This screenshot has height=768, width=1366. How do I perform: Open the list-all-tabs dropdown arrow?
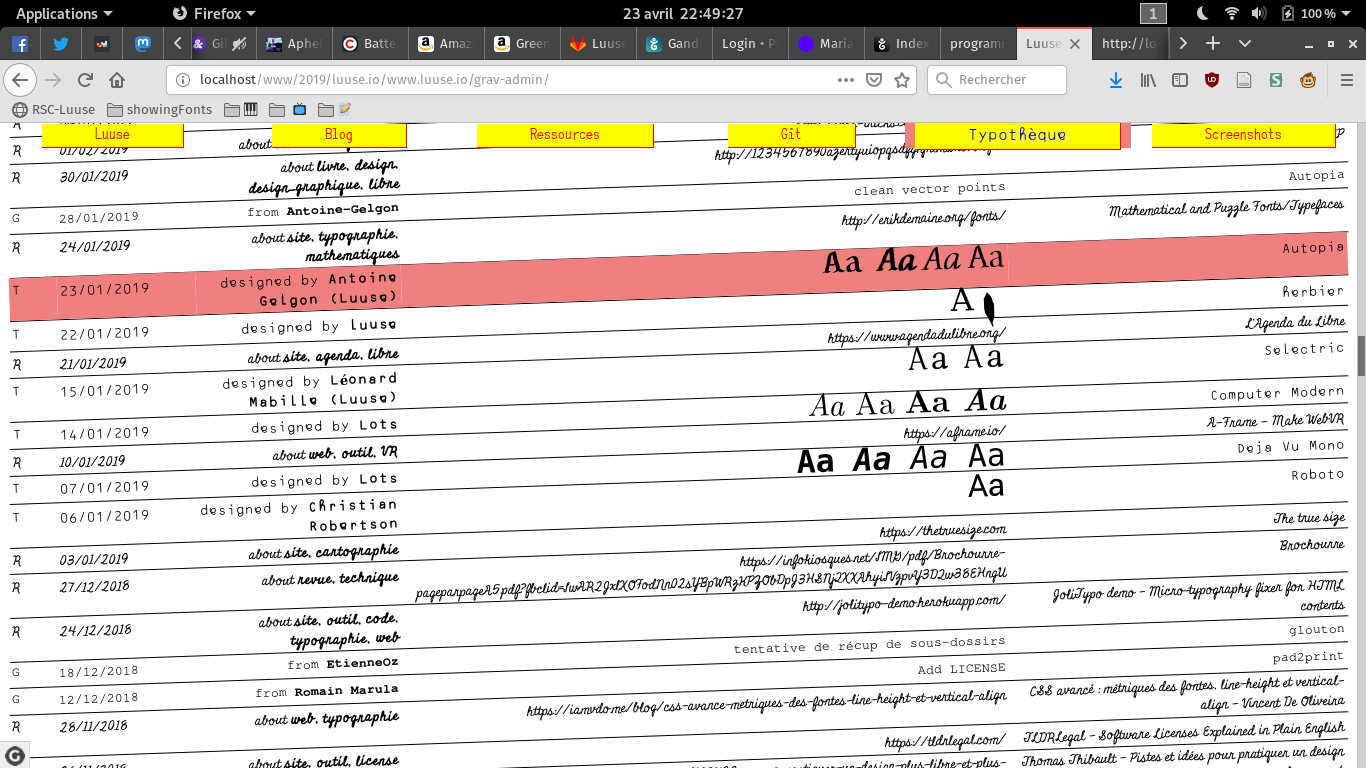tap(1245, 44)
